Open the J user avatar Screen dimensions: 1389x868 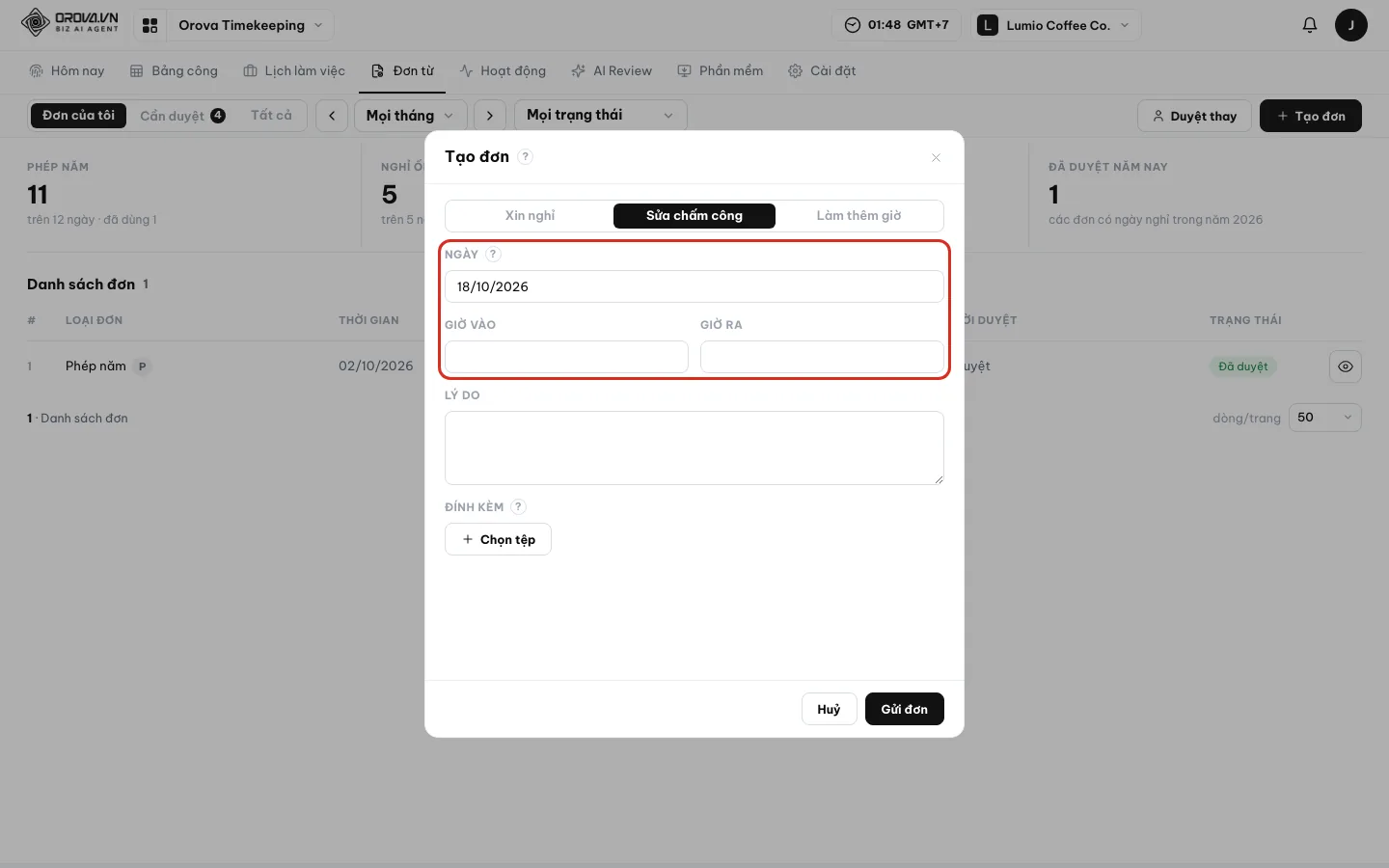click(1350, 25)
